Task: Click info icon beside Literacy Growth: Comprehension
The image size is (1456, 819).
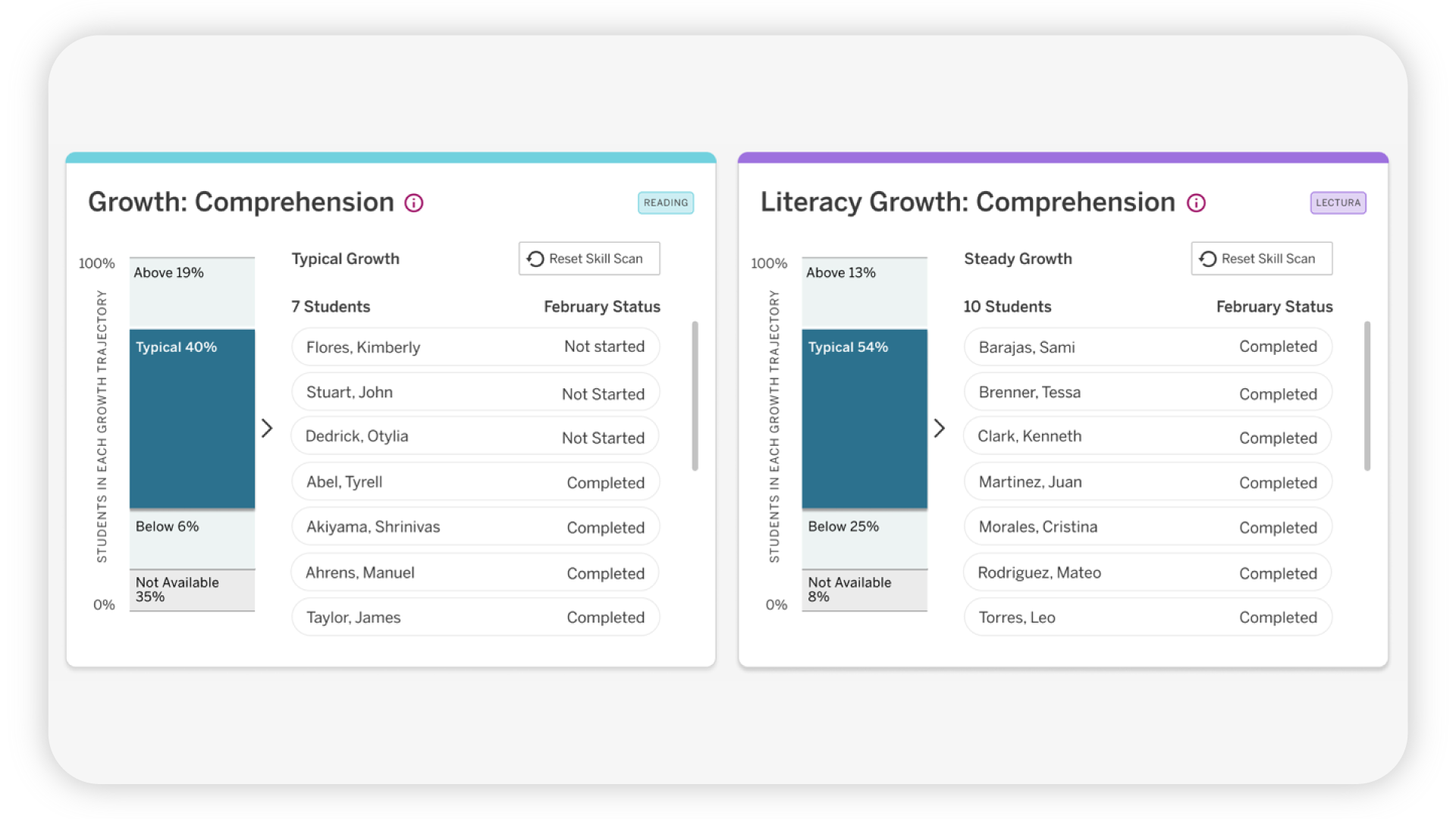Action: pyautogui.click(x=1196, y=203)
